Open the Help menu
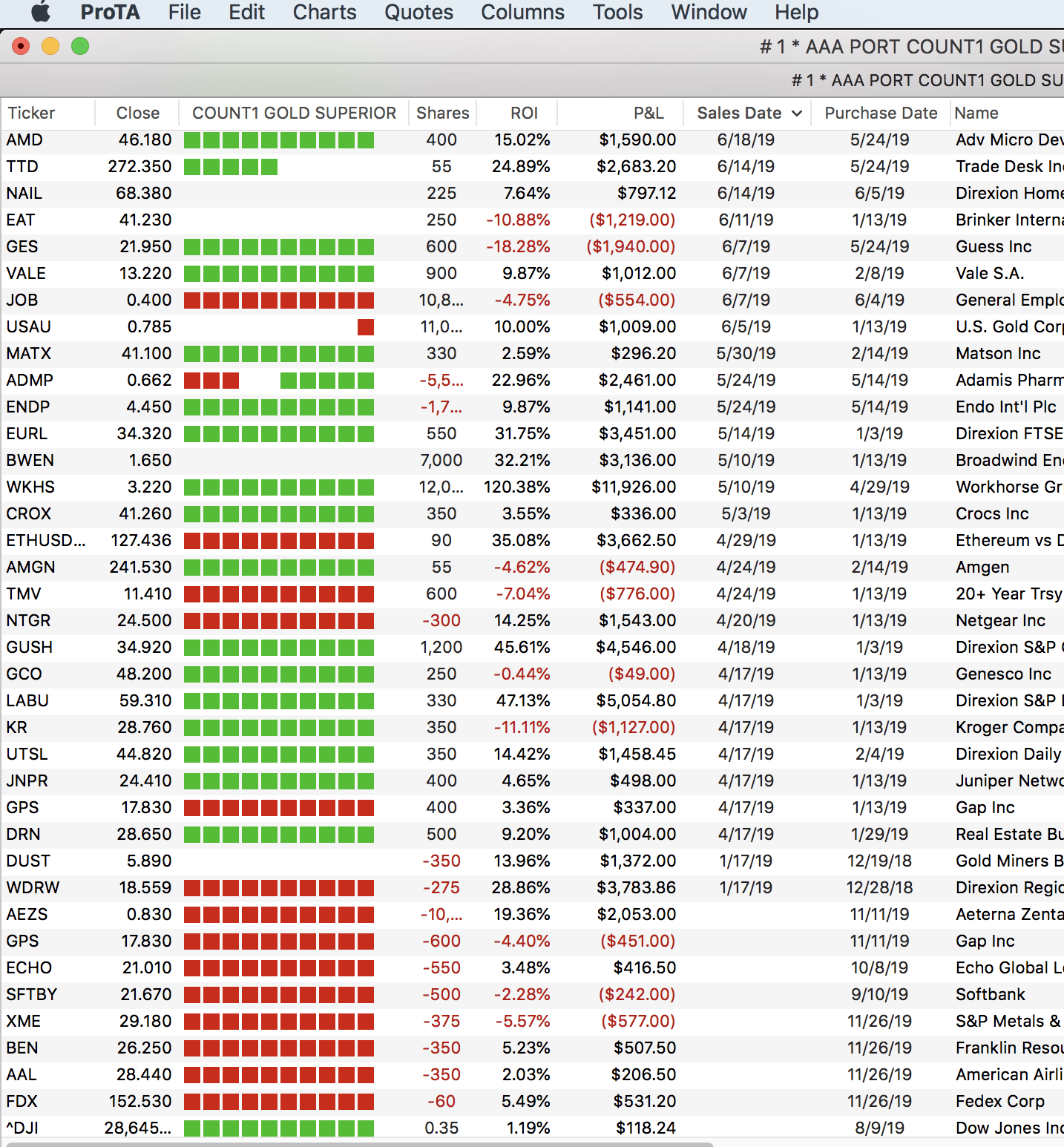This screenshot has height=1147, width=1064. pos(797,12)
